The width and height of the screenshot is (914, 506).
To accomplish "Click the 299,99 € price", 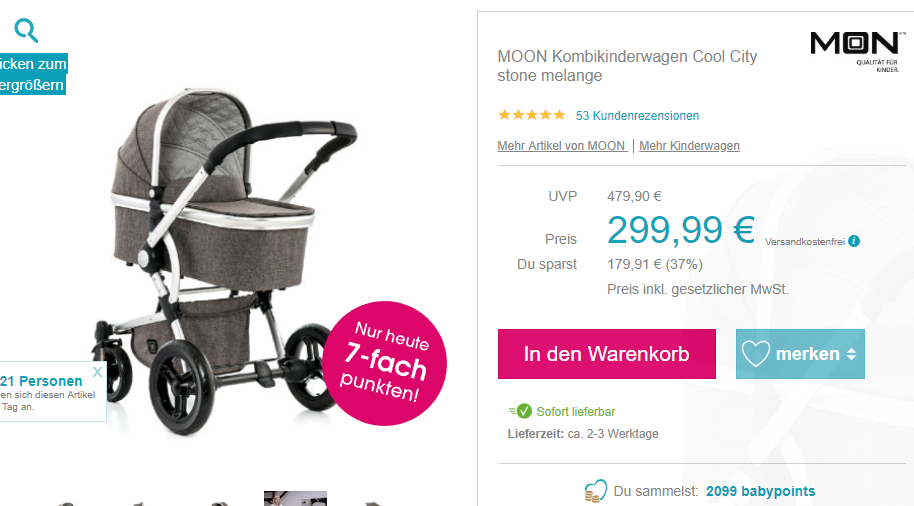I will point(681,230).
